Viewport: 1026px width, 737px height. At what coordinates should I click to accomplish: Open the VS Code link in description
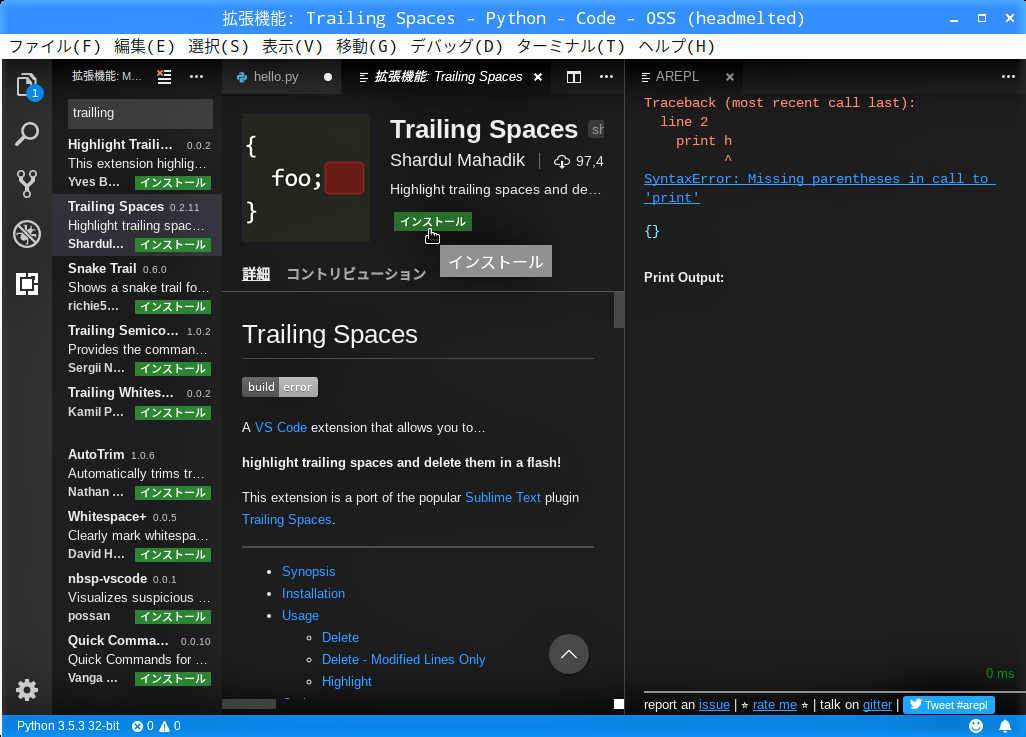pyautogui.click(x=281, y=427)
